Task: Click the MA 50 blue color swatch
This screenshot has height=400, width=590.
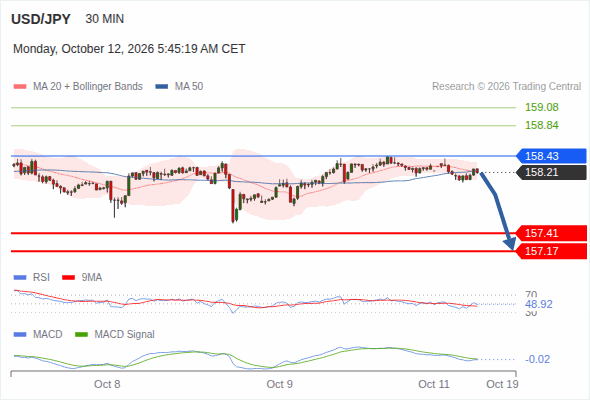Action: pyautogui.click(x=162, y=87)
